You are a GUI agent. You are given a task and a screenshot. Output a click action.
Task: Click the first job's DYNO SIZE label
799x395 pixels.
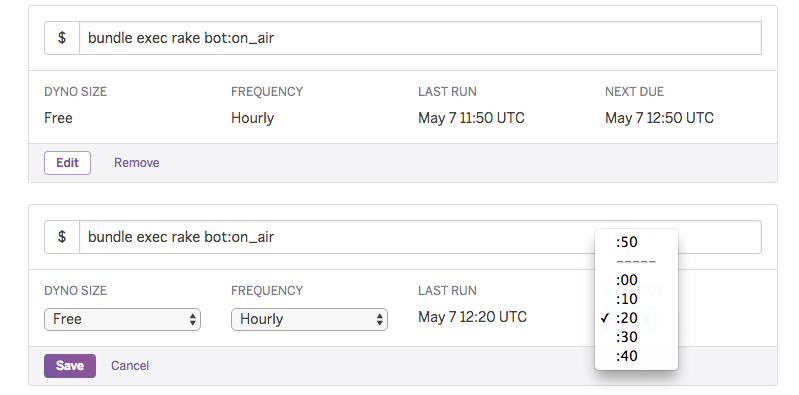tap(75, 92)
